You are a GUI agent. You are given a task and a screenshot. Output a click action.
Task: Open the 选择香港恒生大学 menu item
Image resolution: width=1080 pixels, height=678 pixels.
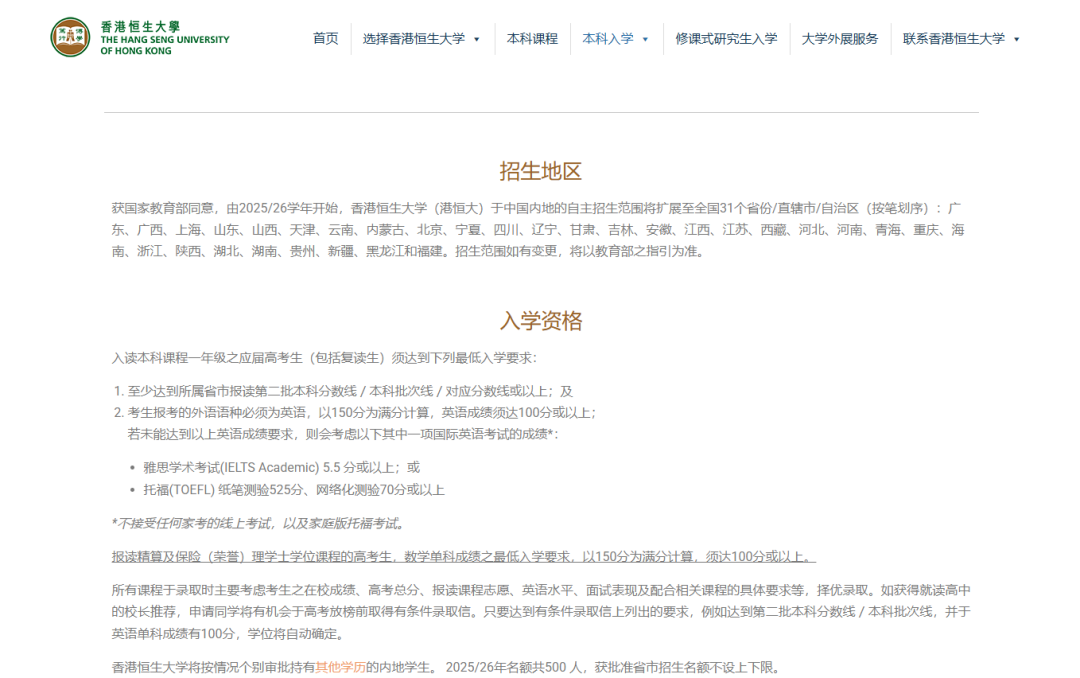pos(413,39)
